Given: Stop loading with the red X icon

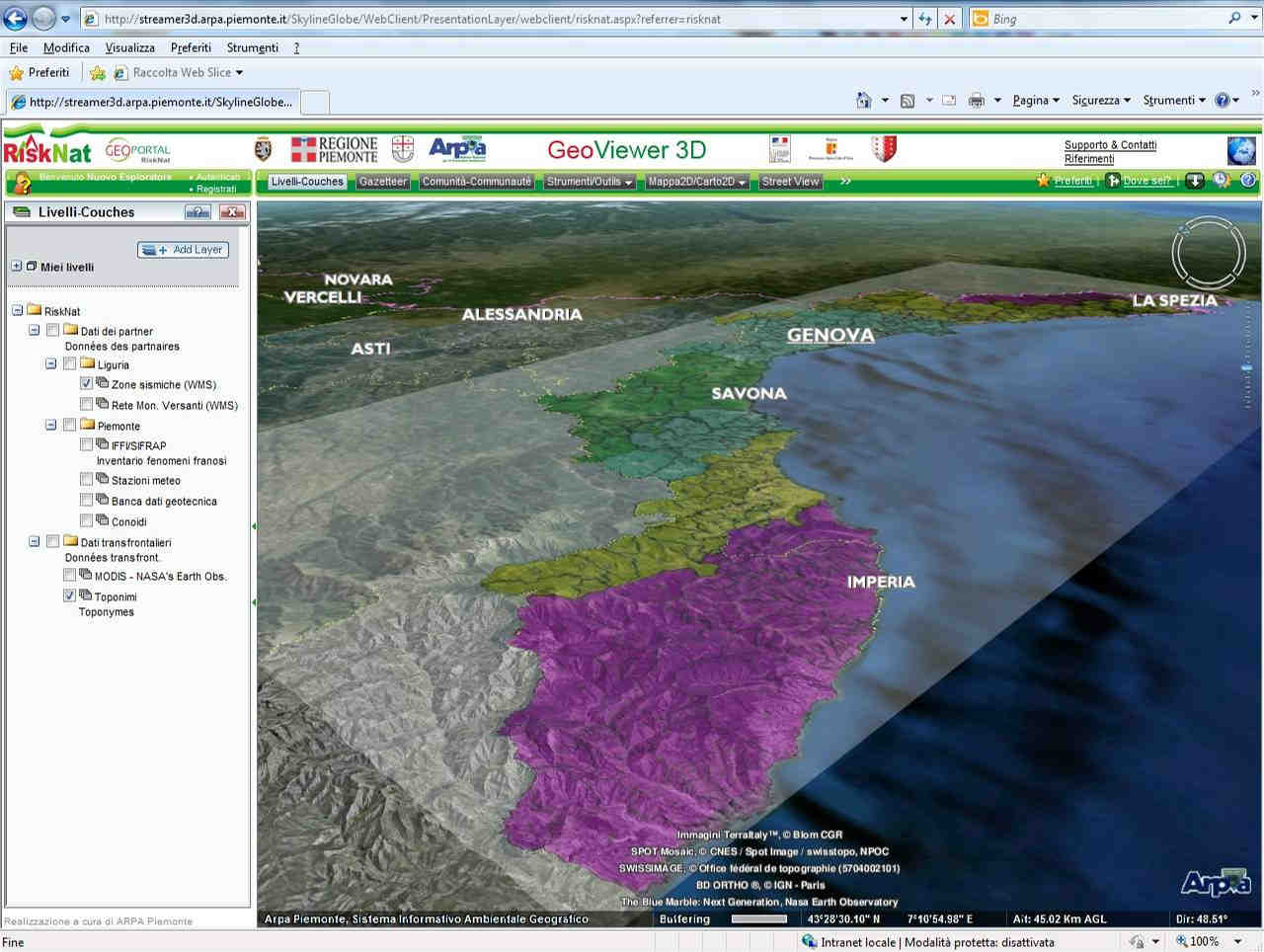Looking at the screenshot, I should click(949, 19).
